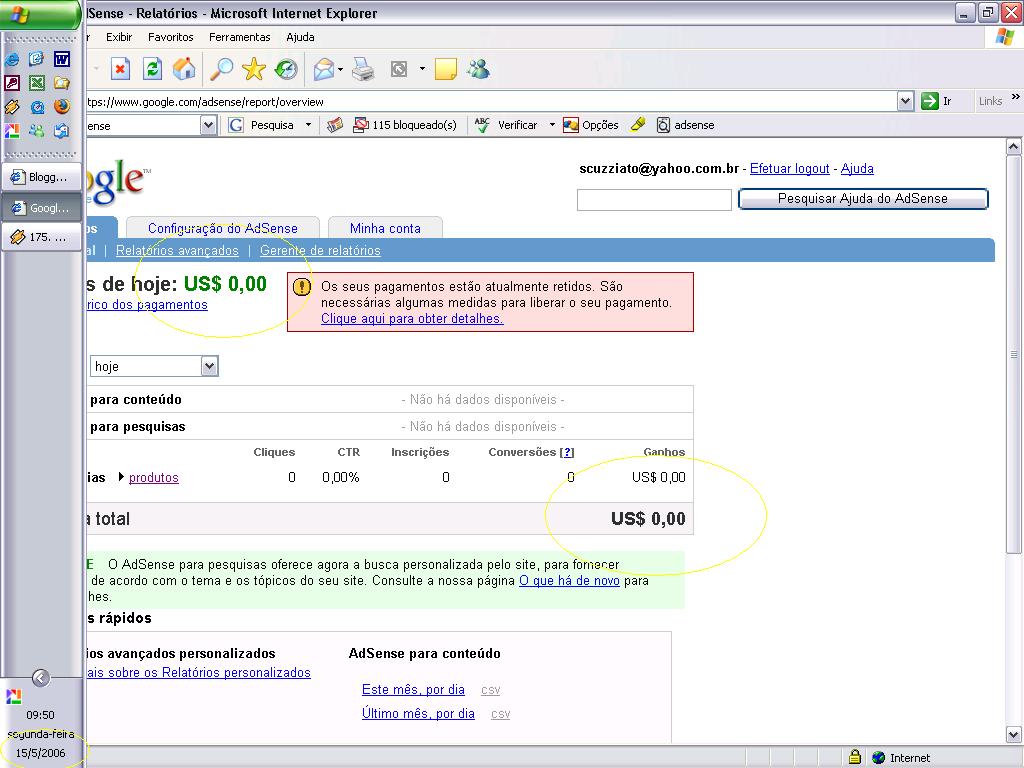Click the yellow note icon in the toolbar
Image resolution: width=1024 pixels, height=768 pixels.
click(445, 69)
